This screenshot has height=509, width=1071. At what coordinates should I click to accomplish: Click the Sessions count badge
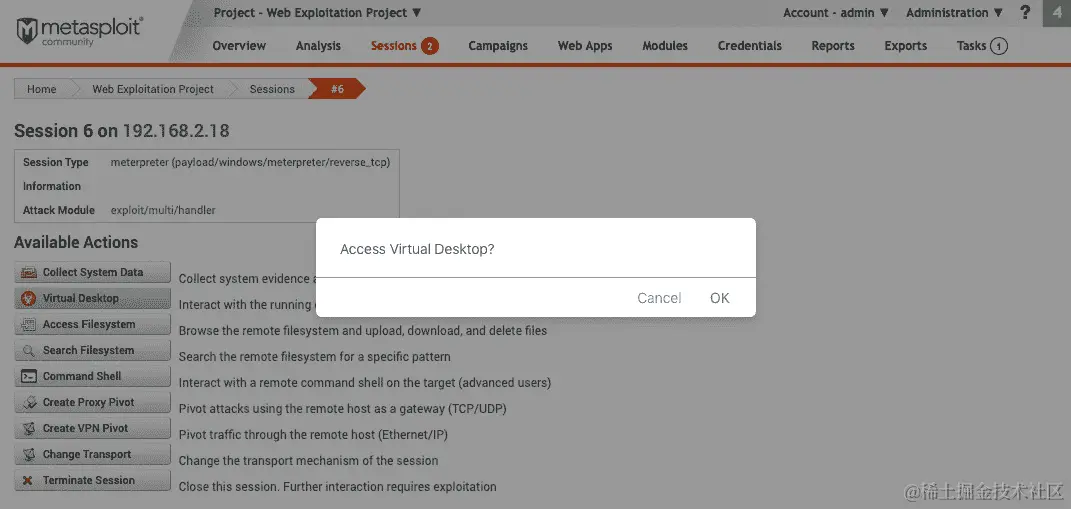pyautogui.click(x=430, y=46)
